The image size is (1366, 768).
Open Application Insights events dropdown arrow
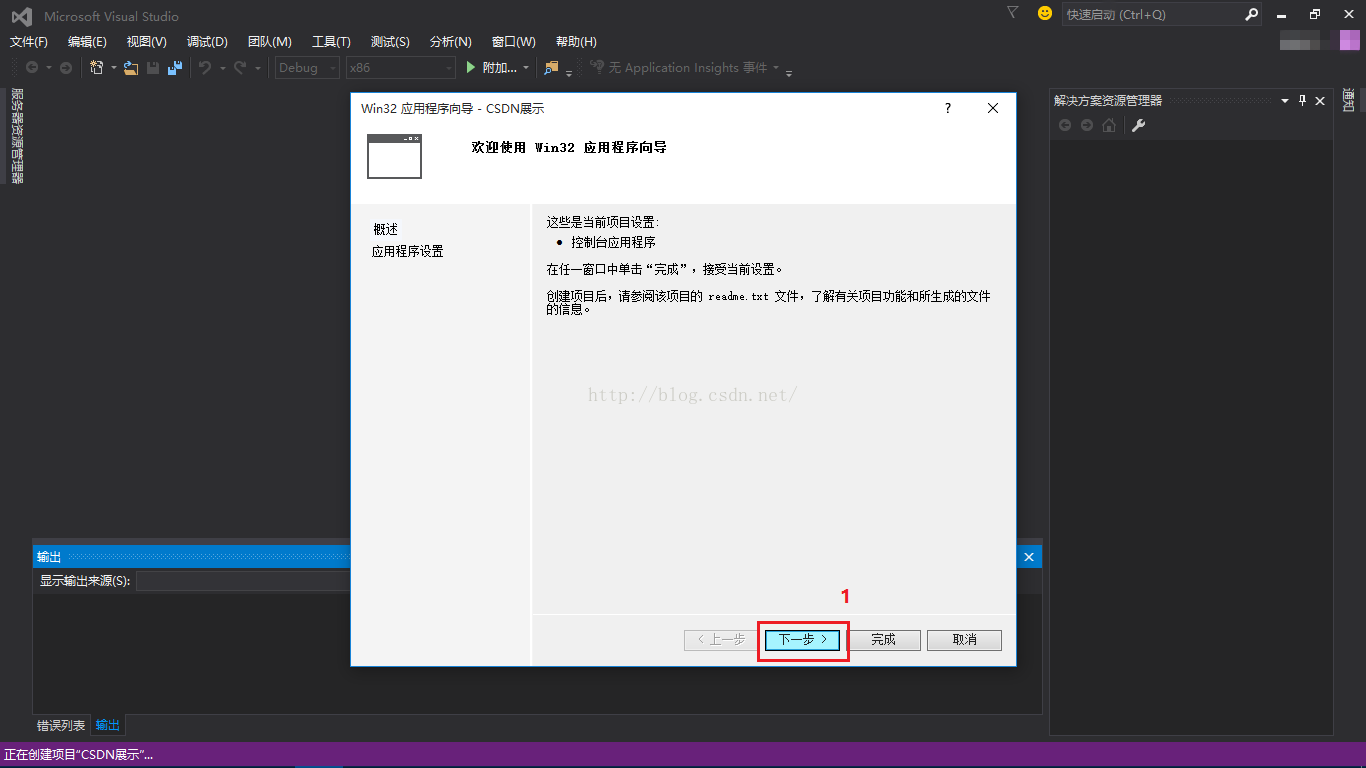[776, 68]
